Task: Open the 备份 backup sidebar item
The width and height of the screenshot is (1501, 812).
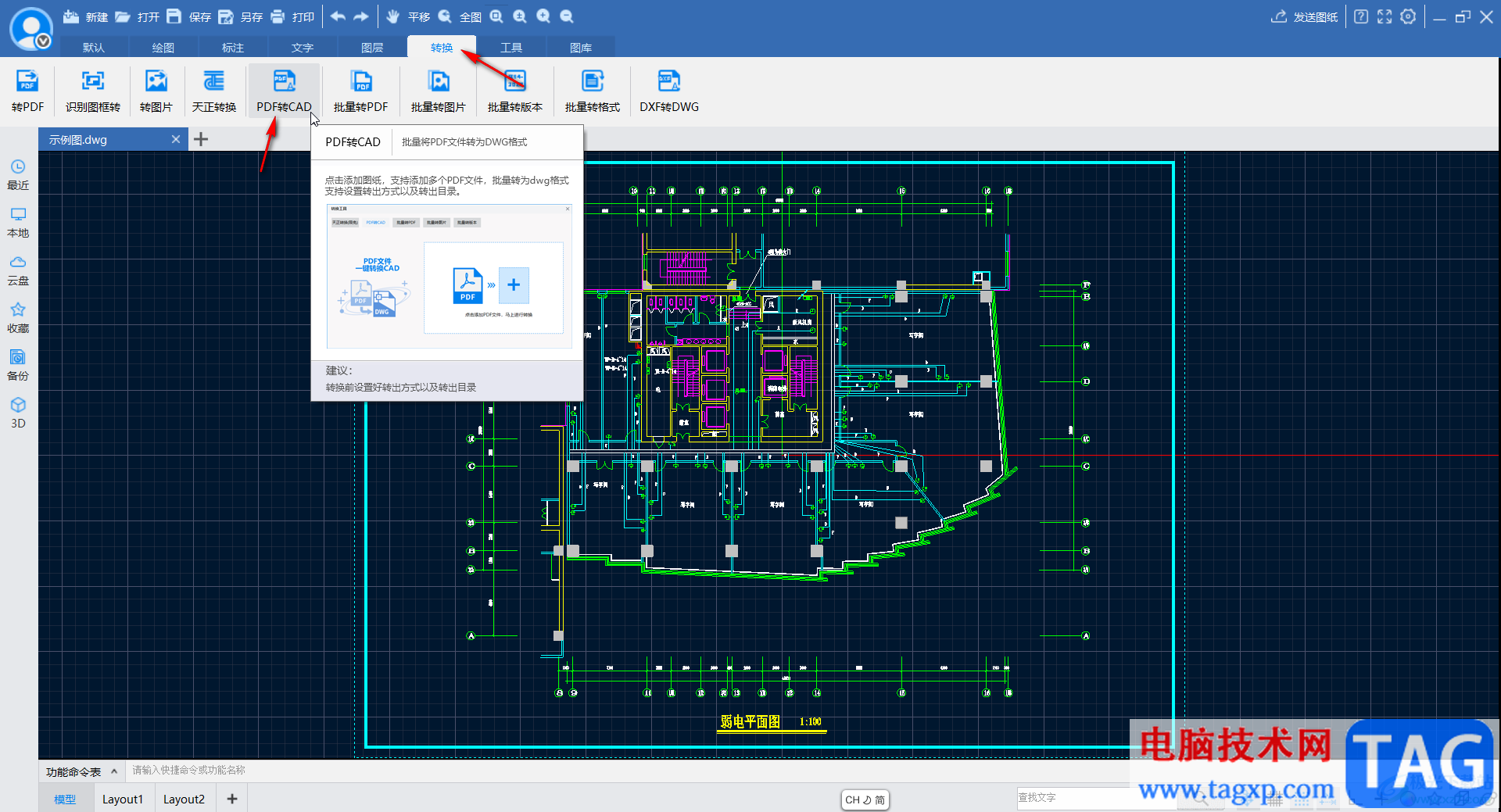Action: tap(18, 366)
